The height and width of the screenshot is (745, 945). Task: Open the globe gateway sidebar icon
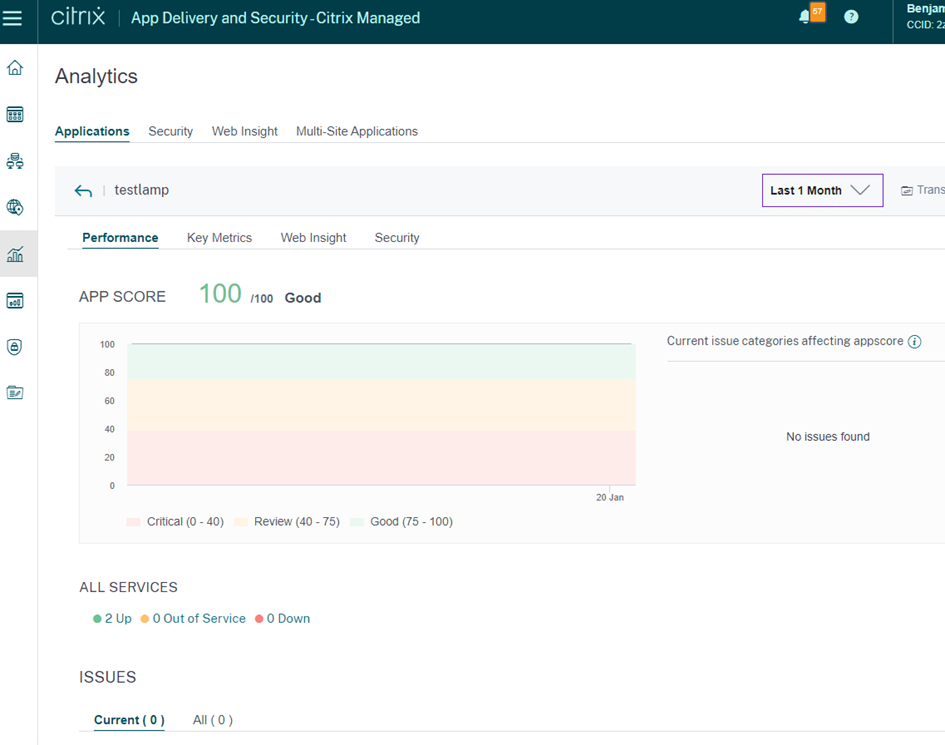point(15,207)
